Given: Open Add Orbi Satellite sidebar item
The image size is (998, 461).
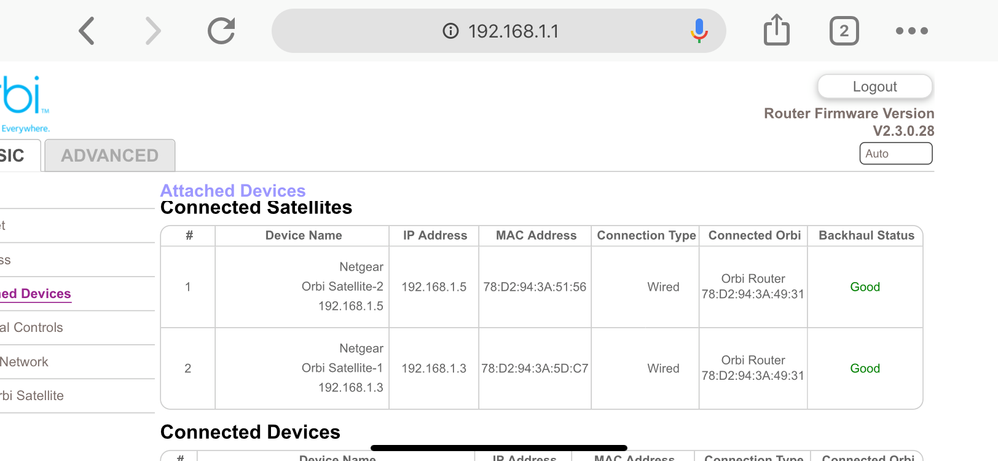Looking at the screenshot, I should (x=32, y=395).
